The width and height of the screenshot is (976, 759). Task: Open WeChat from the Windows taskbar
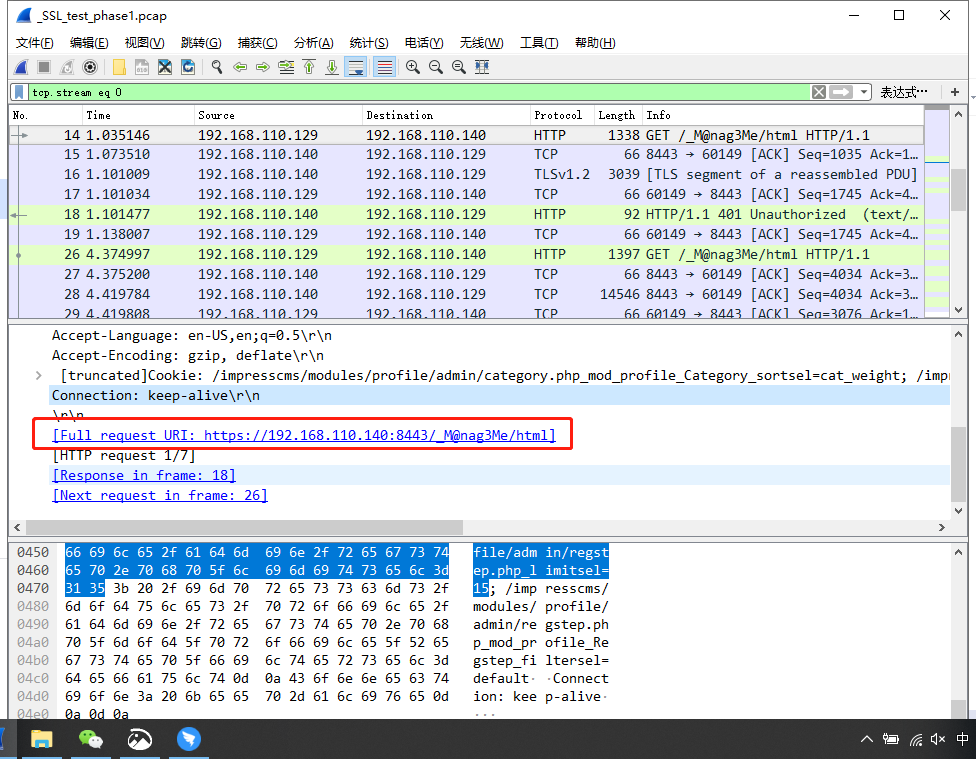[91, 739]
